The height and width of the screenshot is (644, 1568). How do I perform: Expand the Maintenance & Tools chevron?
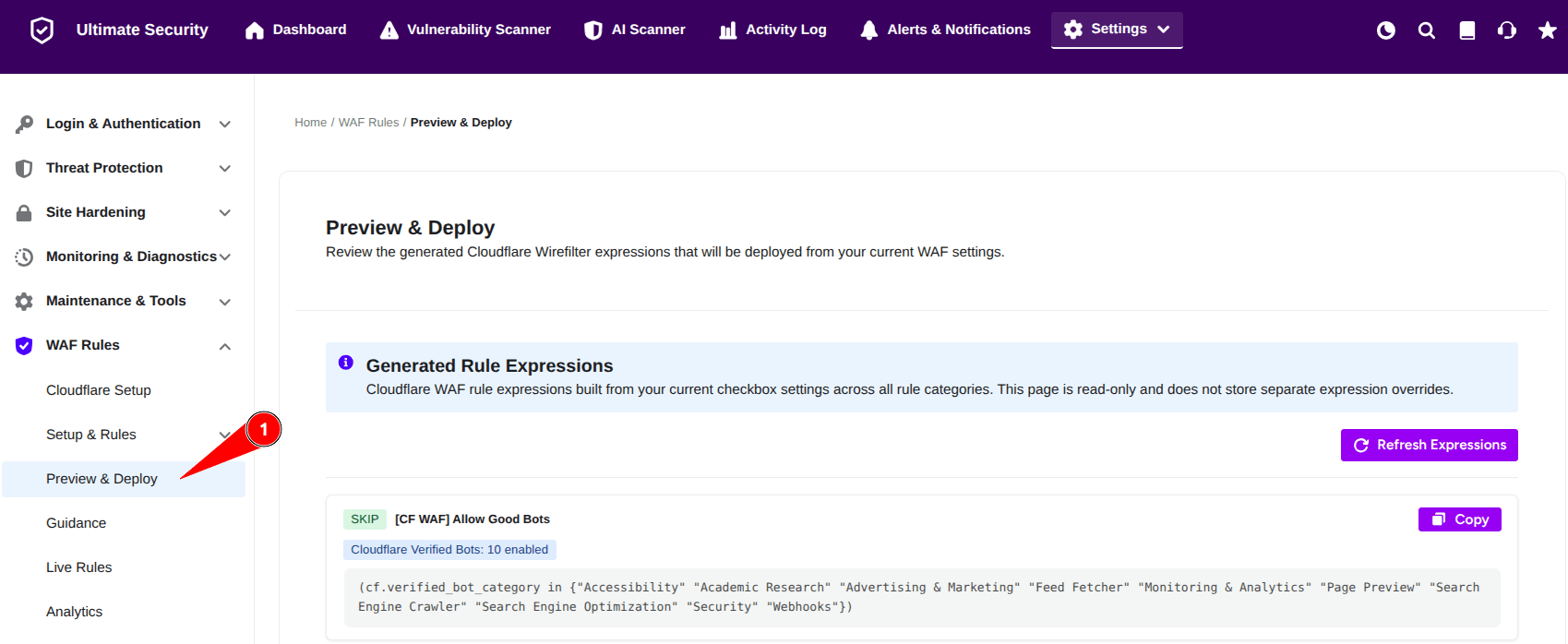point(224,302)
